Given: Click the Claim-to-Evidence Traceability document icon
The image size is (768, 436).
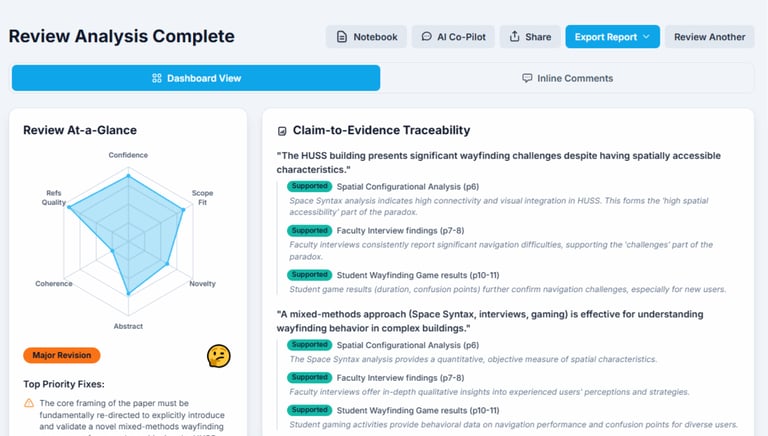Looking at the screenshot, I should pos(282,131).
